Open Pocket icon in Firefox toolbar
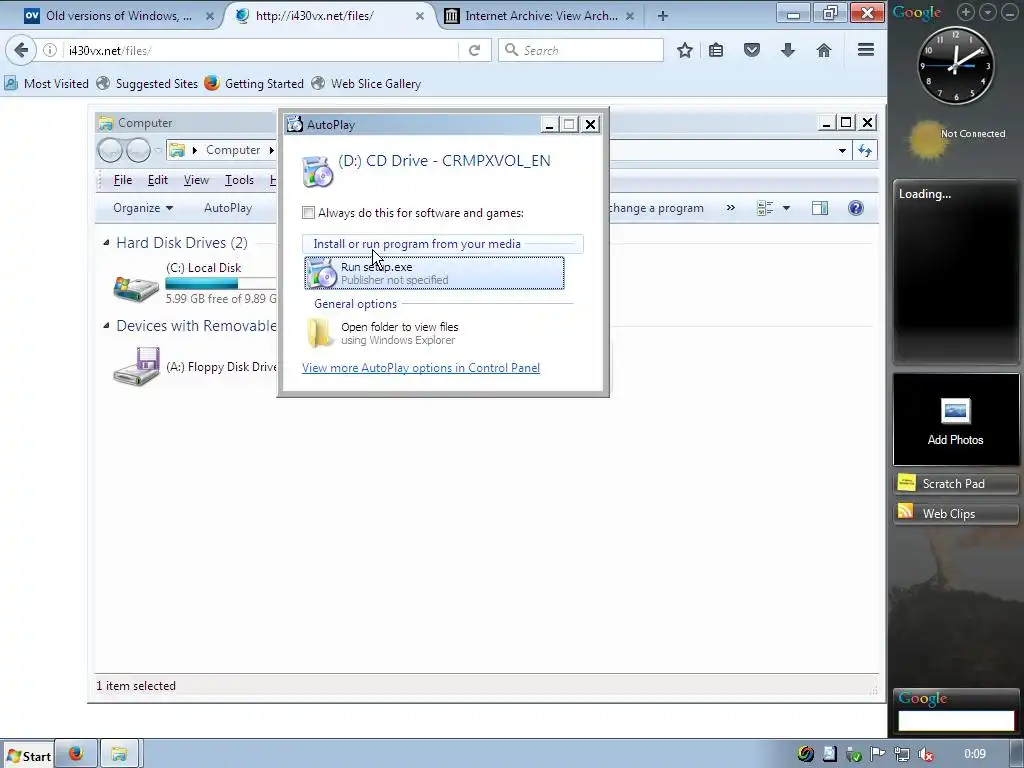The width and height of the screenshot is (1024, 768). pos(752,50)
